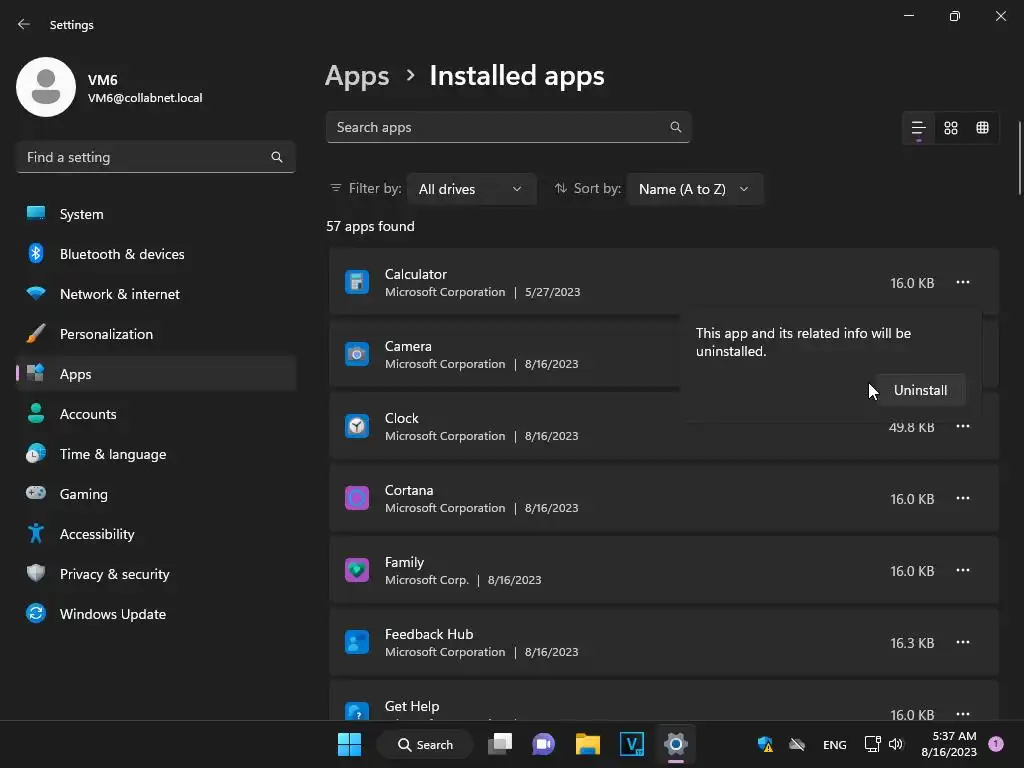Select the list view layout
Screen dimensions: 1024x768
[x=918, y=128]
